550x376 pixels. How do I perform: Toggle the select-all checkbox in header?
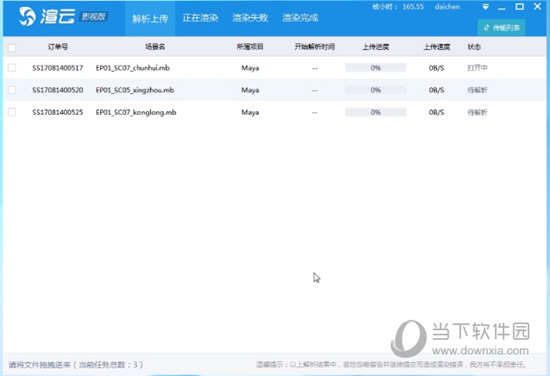(x=12, y=47)
